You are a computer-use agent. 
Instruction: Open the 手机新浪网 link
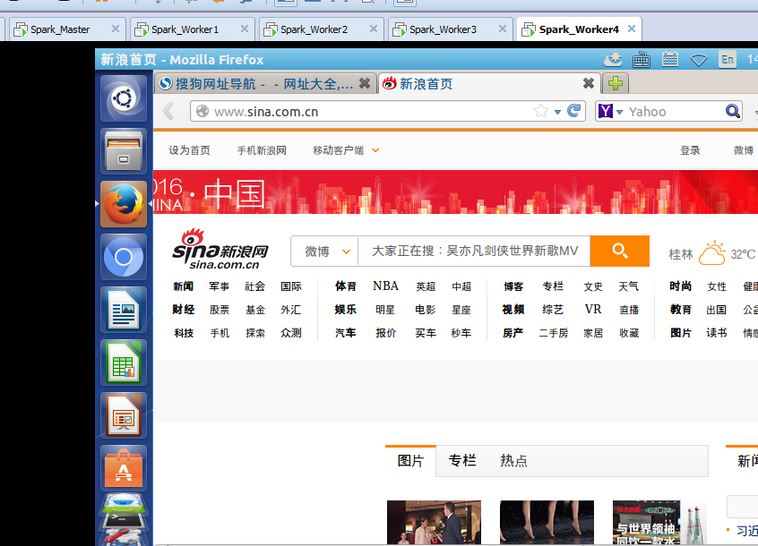coord(262,150)
